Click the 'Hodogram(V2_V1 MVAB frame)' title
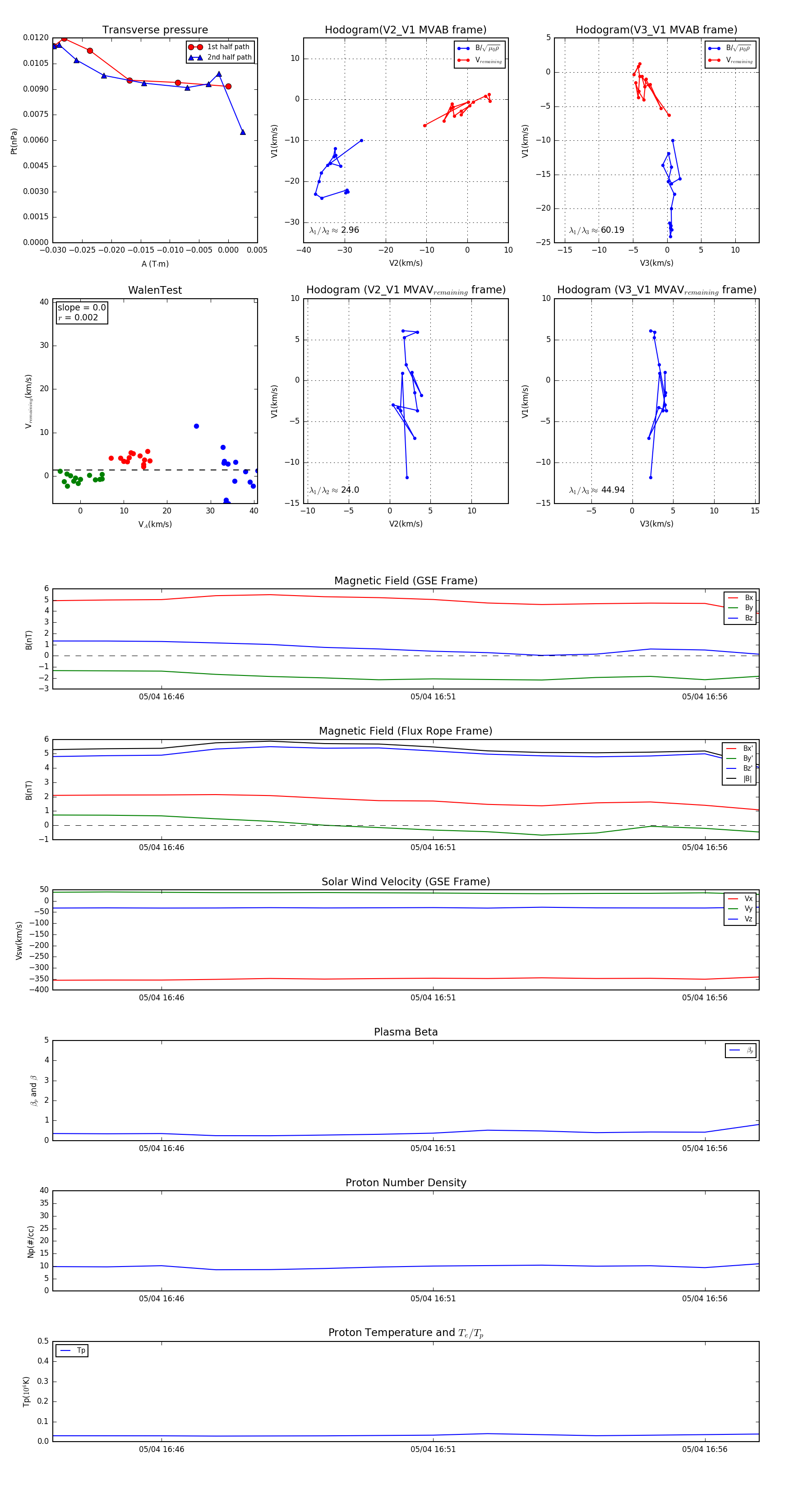The image size is (812, 1489). pyautogui.click(x=405, y=30)
